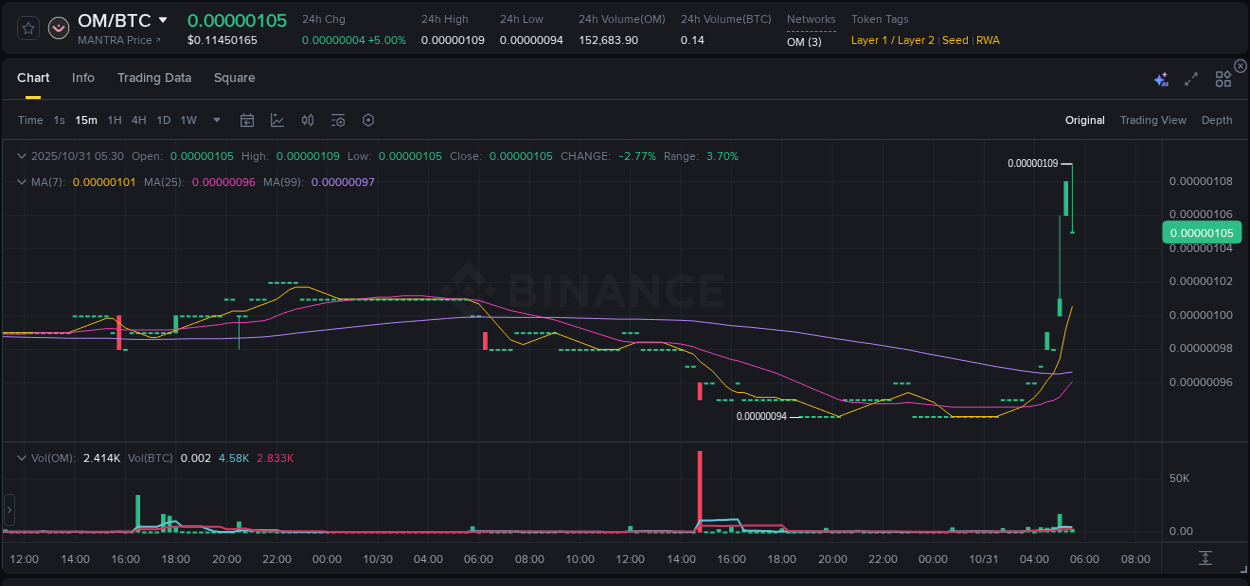Open chart settings via the hexagon icon
Screen dimensions: 1250x586
click(367, 120)
